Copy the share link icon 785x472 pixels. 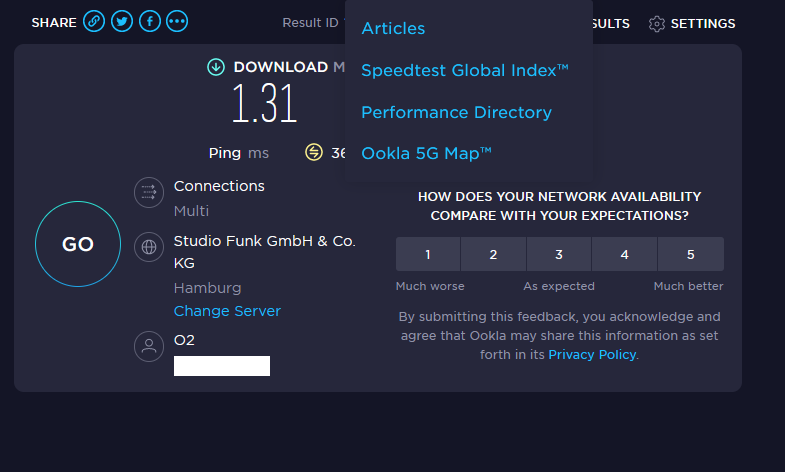[94, 22]
